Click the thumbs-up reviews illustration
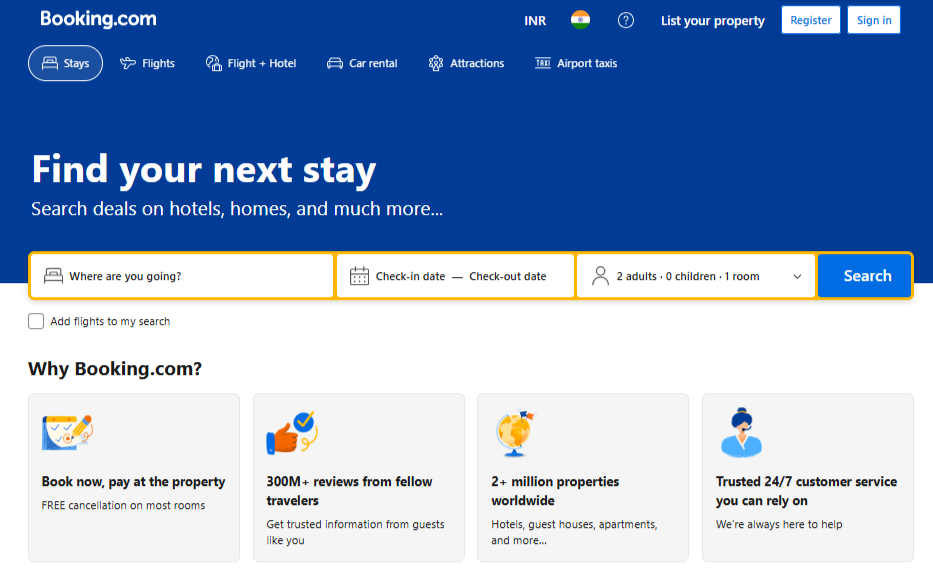Screen dimensions: 933x572 tap(291, 433)
